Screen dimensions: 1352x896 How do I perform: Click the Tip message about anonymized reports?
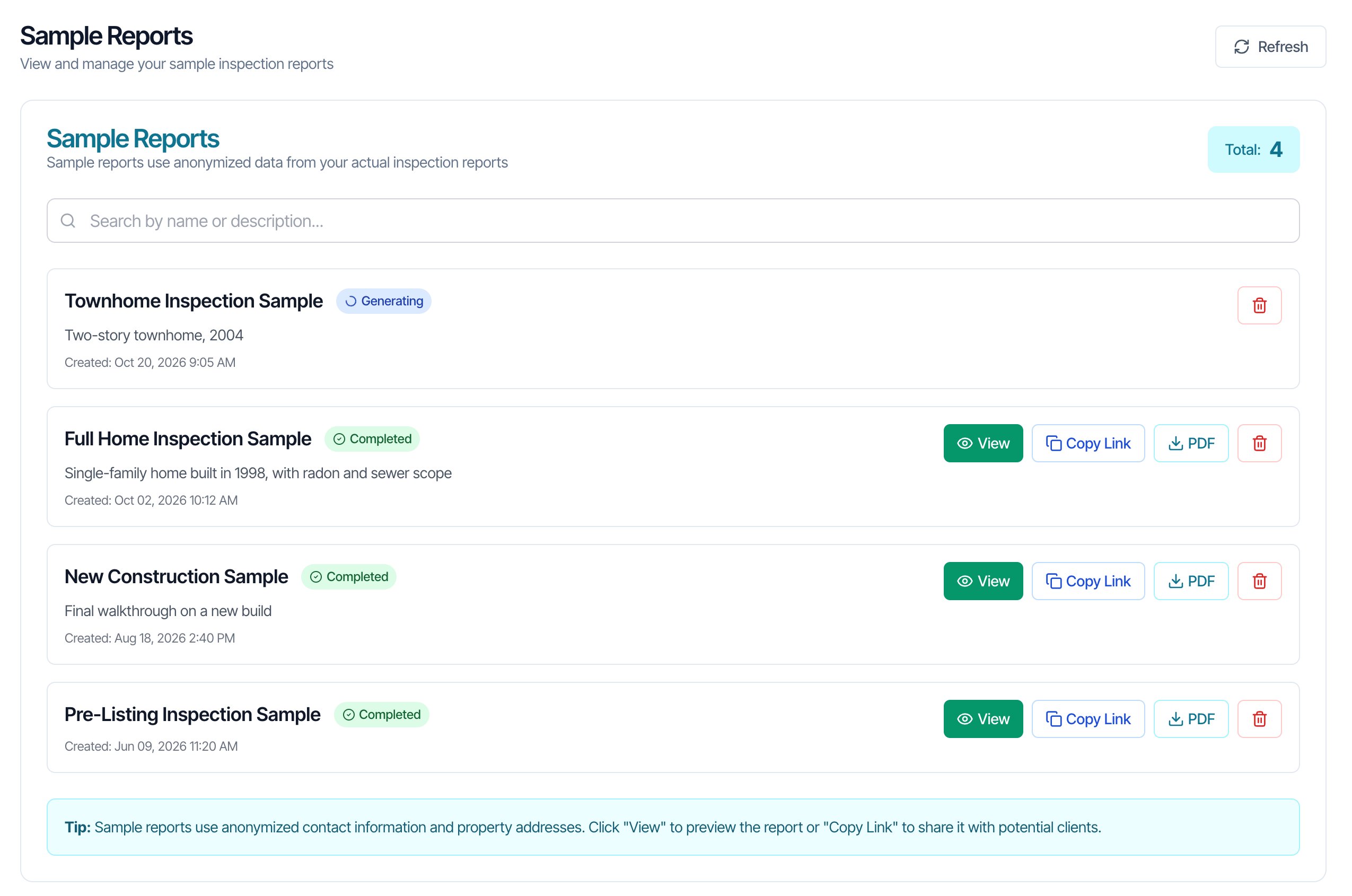[x=673, y=827]
